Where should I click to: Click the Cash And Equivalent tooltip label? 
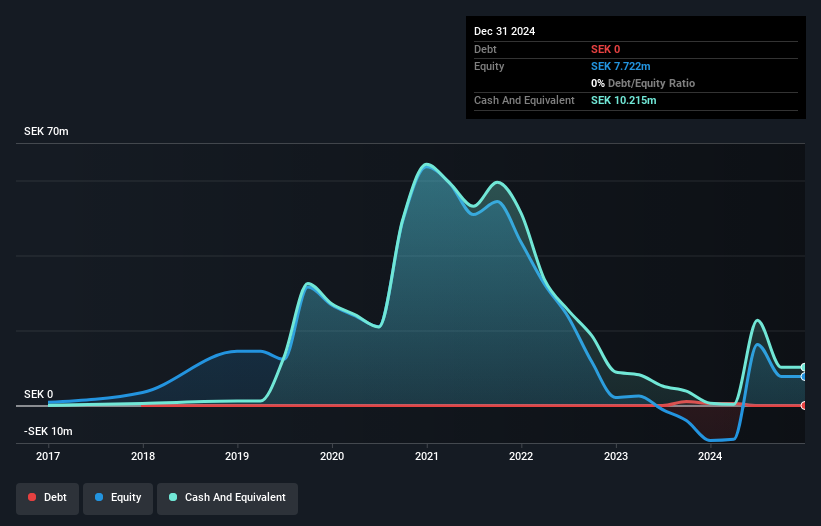coord(524,100)
